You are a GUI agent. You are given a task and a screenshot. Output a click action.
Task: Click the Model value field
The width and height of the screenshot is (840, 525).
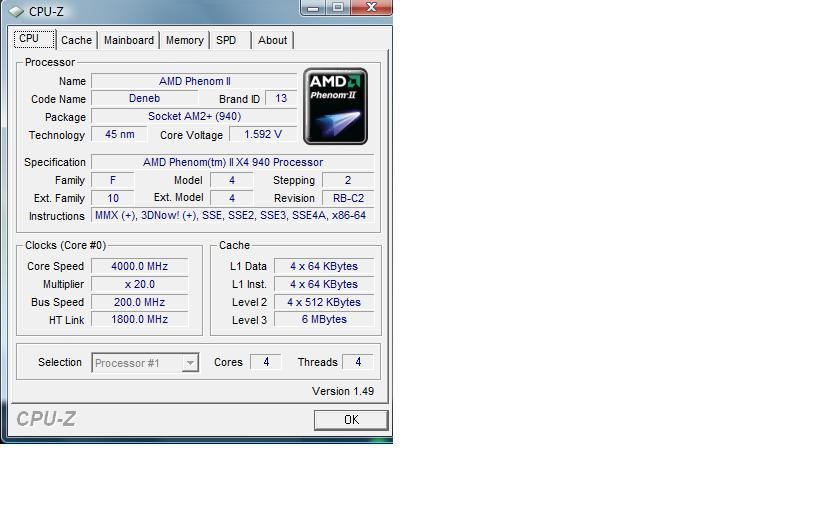tap(231, 180)
